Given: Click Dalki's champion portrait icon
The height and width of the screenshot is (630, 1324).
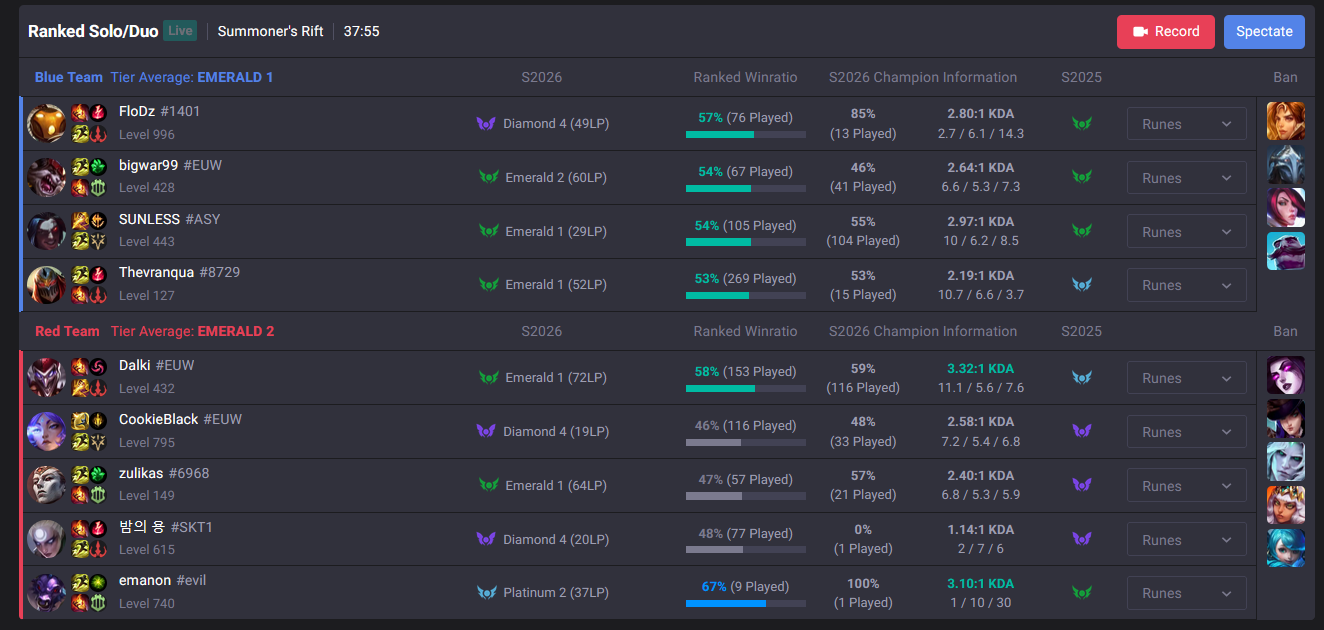Looking at the screenshot, I should click(46, 378).
